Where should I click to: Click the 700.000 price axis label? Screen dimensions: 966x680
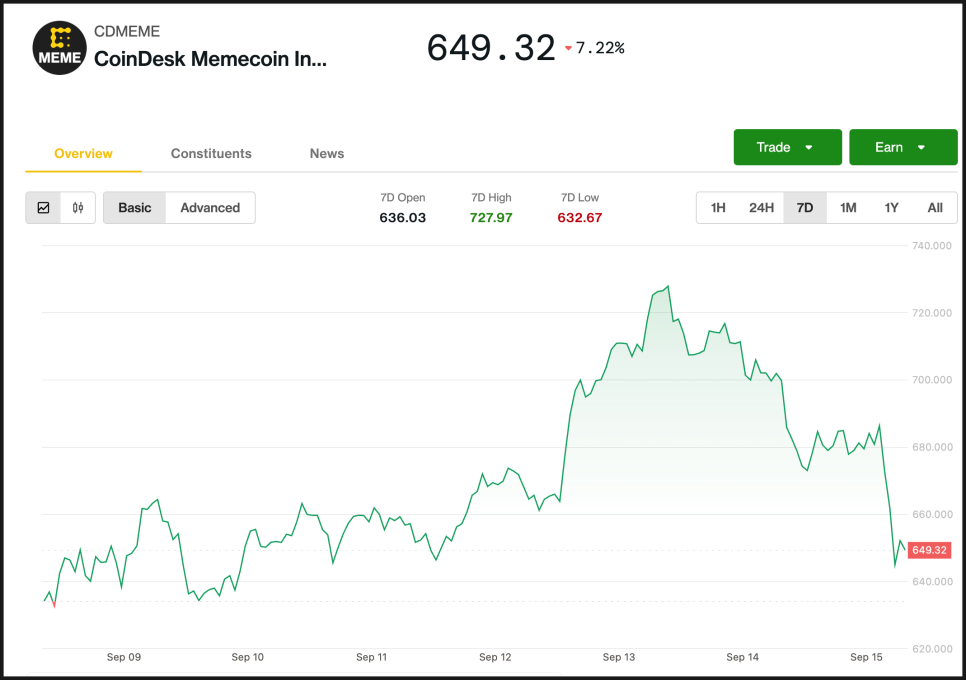click(932, 380)
